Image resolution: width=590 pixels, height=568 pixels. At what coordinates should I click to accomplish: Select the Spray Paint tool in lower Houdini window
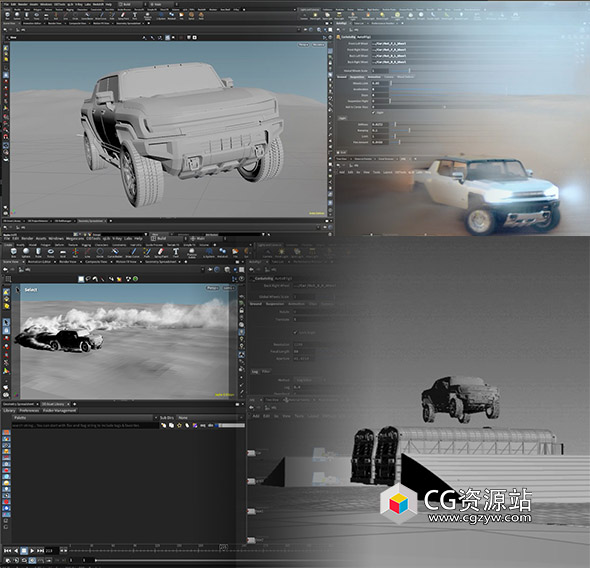click(161, 252)
